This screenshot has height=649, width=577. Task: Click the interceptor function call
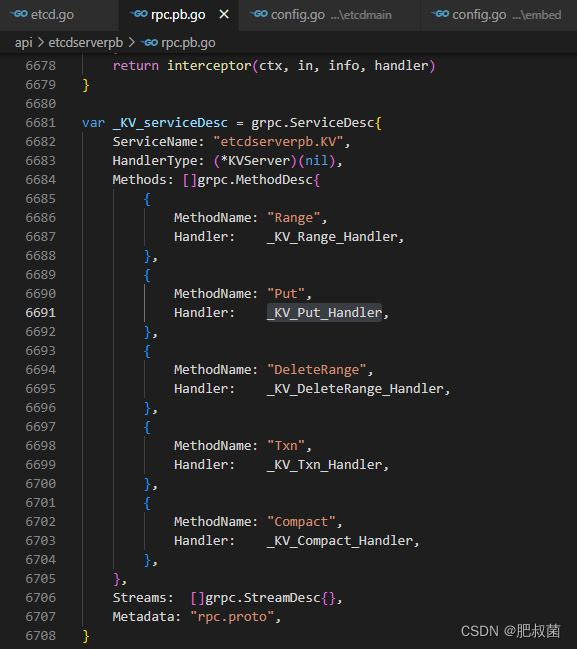[209, 66]
